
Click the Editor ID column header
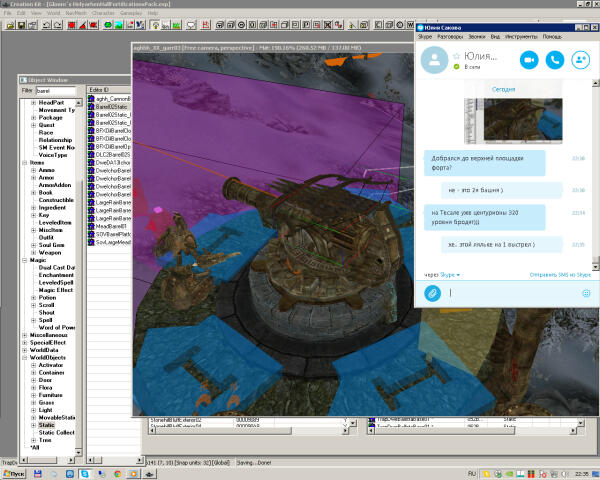[x=109, y=90]
